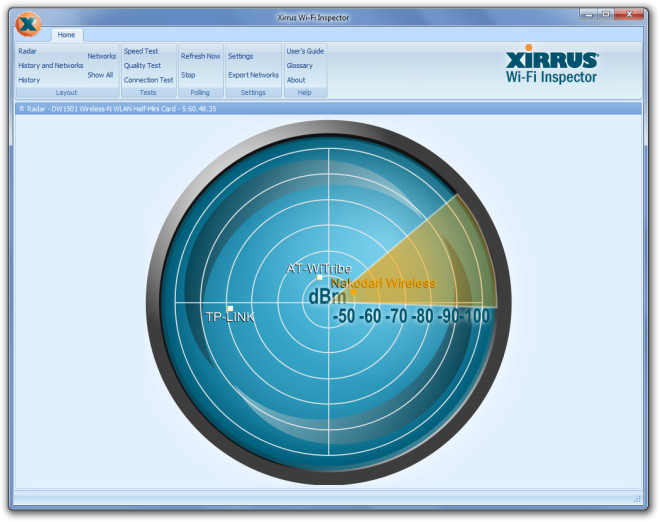
Task: Select the History layout option
Action: point(29,80)
